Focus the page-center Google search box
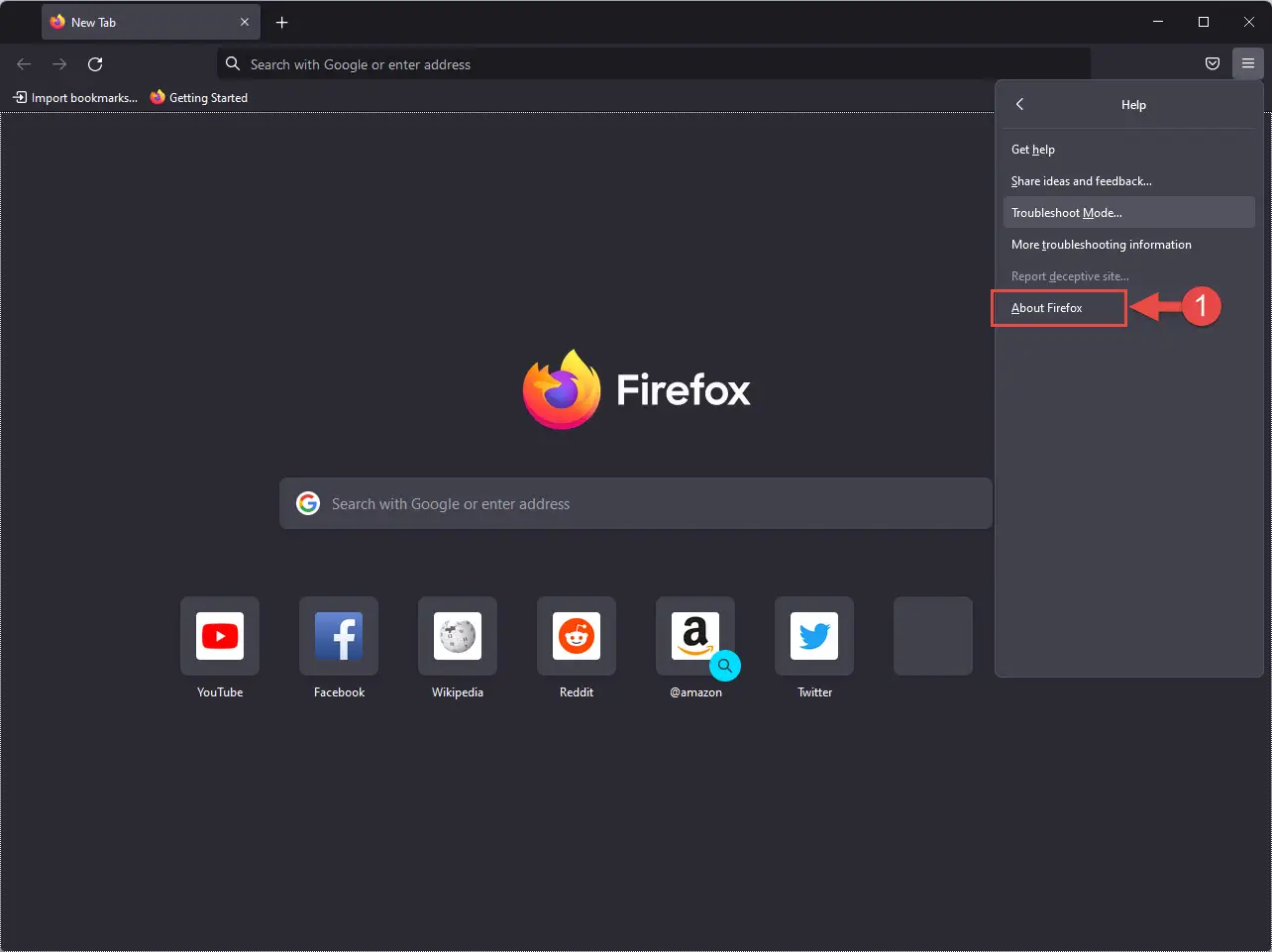Screen dimensions: 1272x952 pos(636,503)
